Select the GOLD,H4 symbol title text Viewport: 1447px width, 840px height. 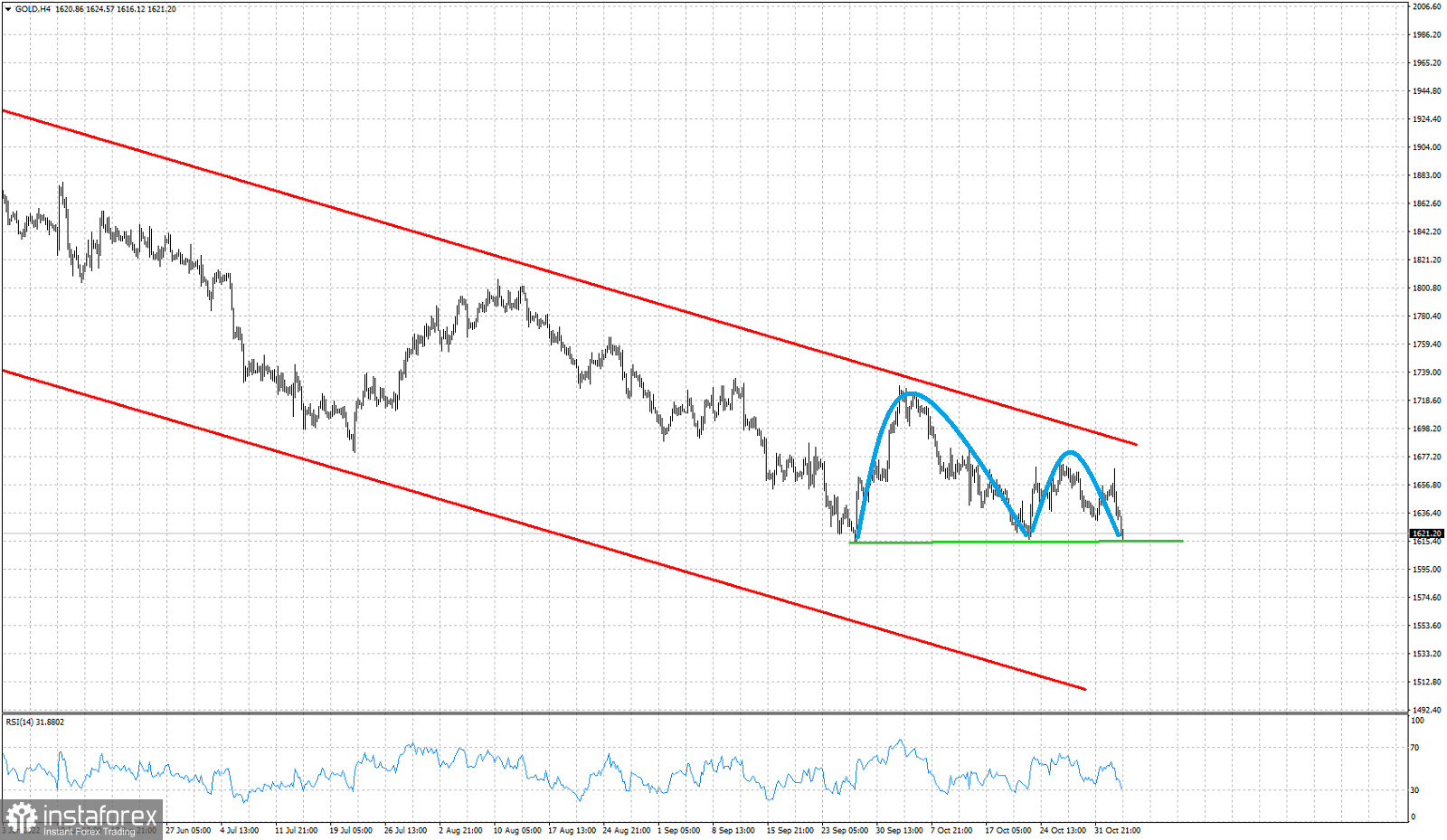coord(33,9)
